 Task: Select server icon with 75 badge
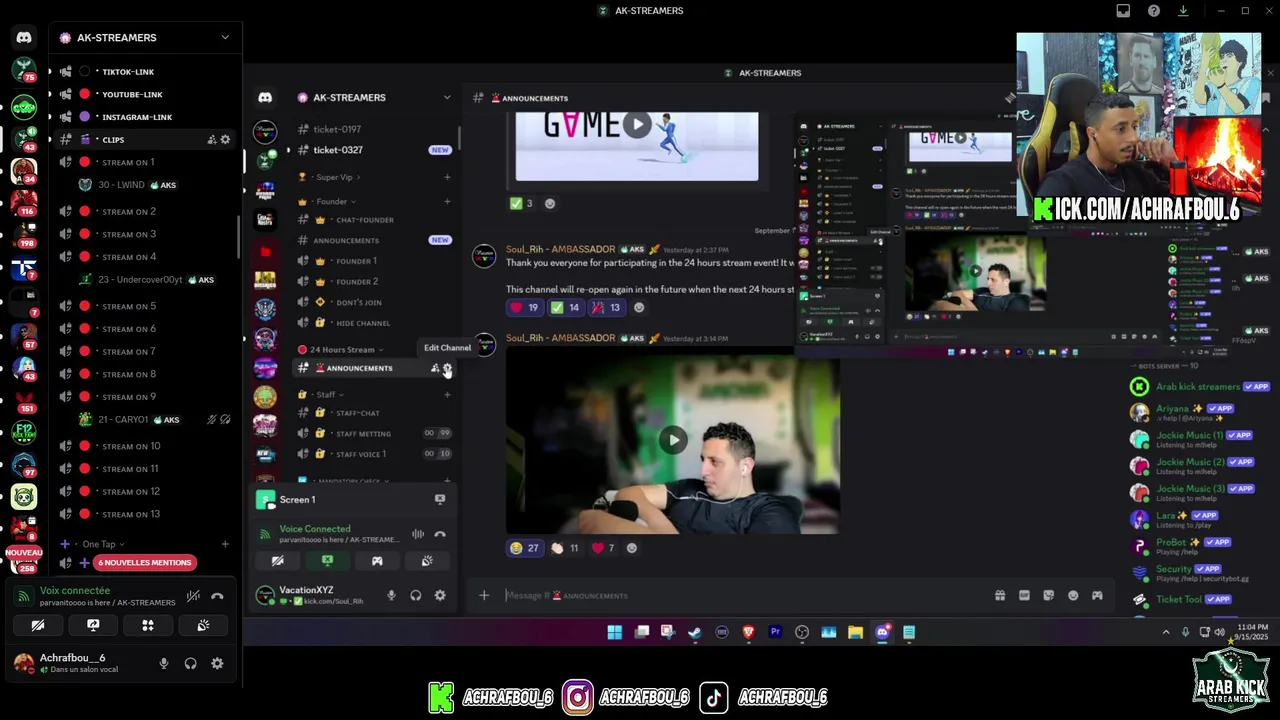(x=24, y=70)
